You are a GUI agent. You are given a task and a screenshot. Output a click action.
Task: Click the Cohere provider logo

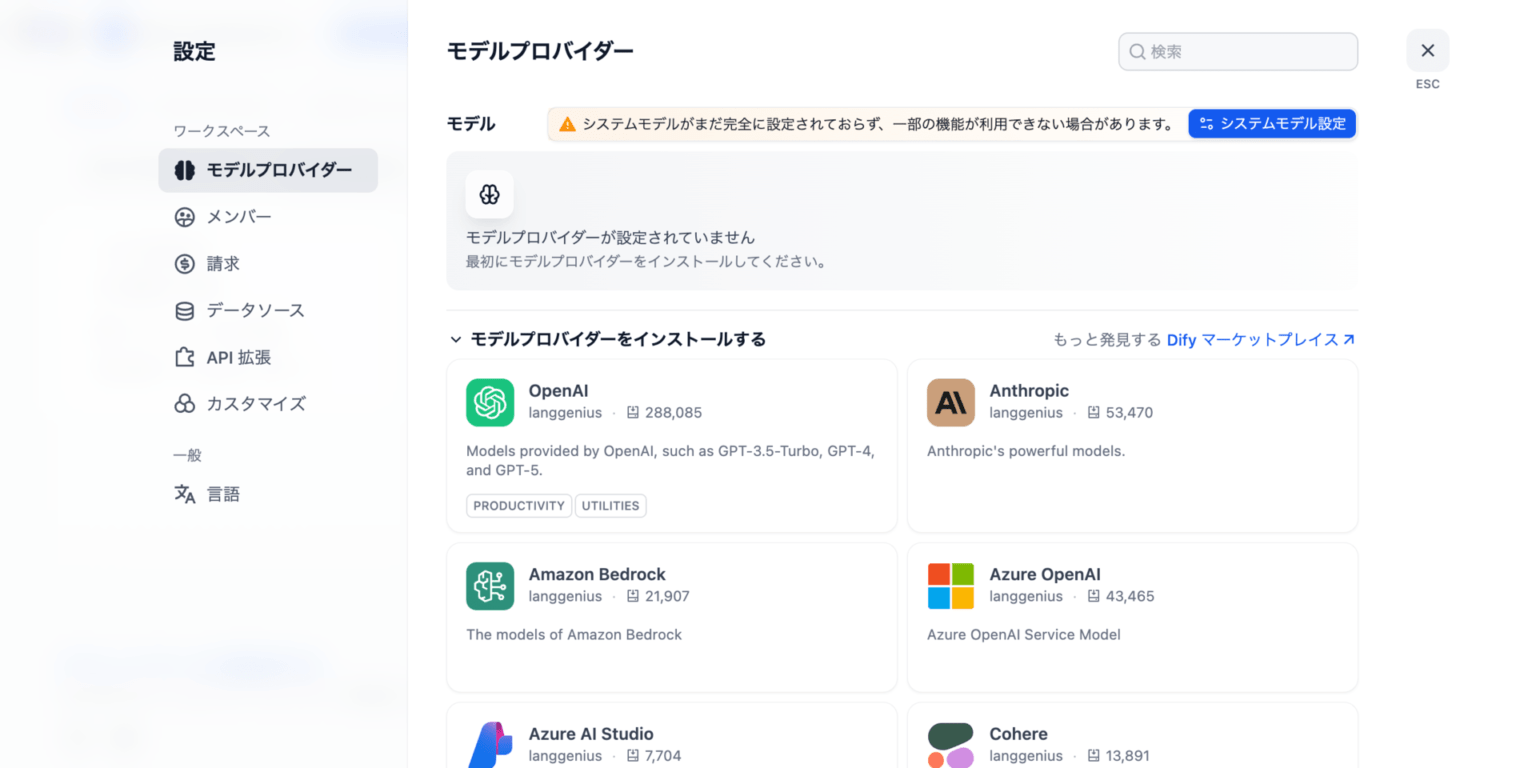(949, 743)
